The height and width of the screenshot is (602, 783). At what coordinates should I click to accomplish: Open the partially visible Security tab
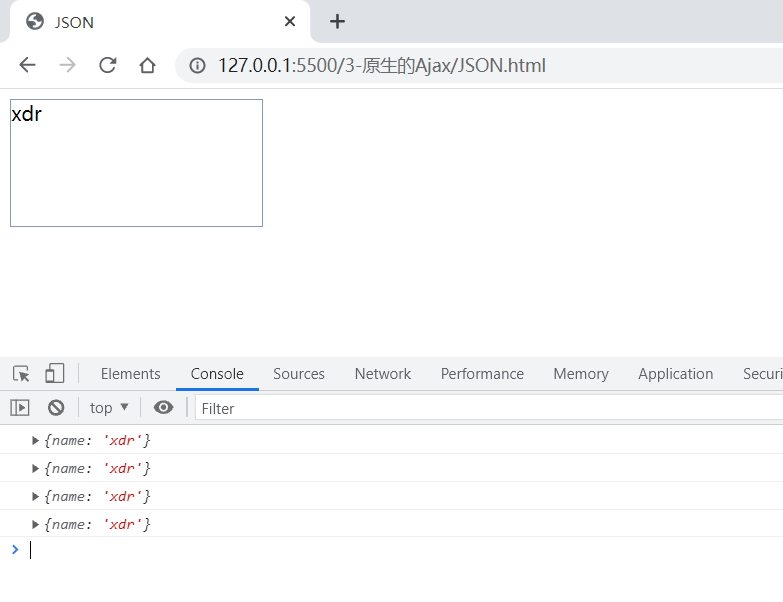click(x=763, y=374)
